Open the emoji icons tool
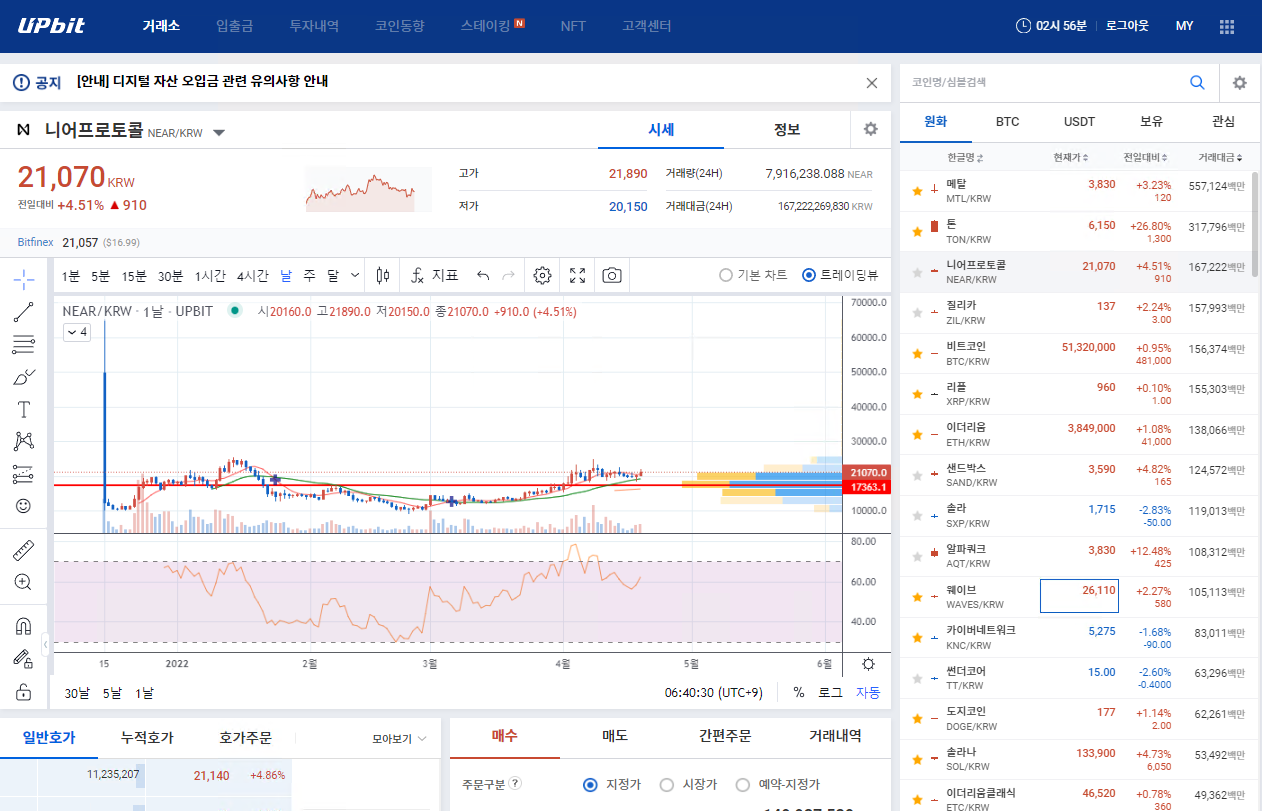 [x=23, y=506]
